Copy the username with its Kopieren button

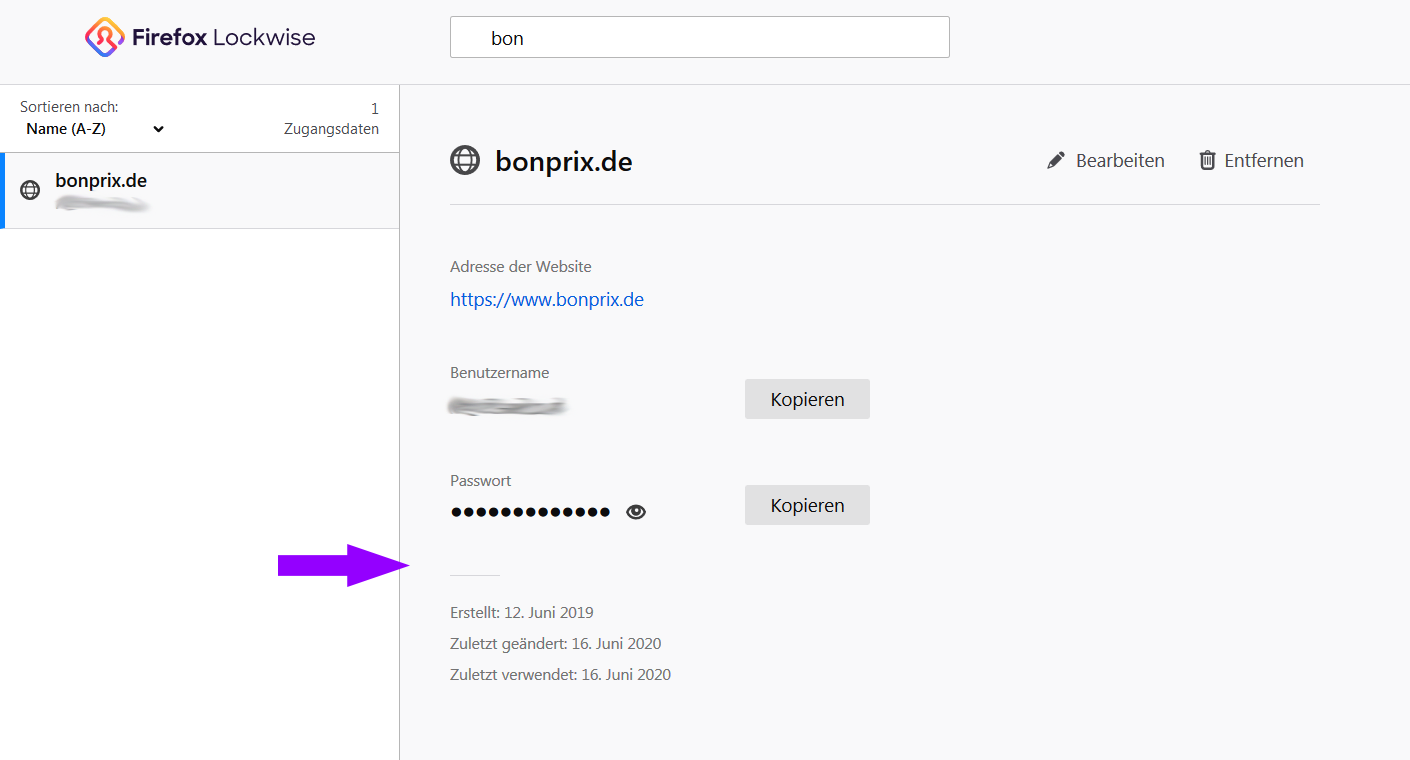pyautogui.click(x=807, y=399)
